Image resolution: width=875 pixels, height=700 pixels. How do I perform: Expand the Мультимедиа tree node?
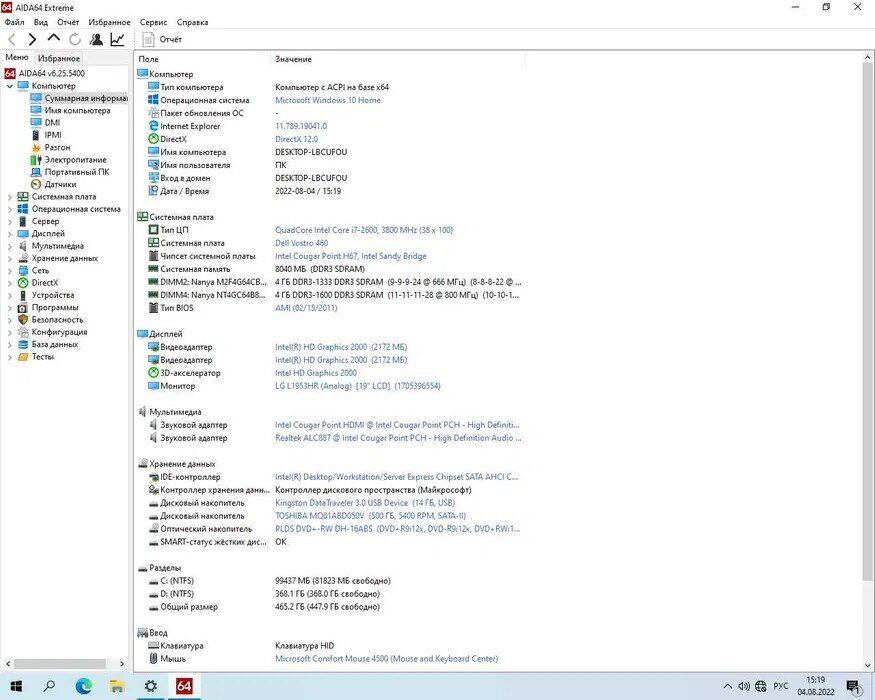point(9,246)
